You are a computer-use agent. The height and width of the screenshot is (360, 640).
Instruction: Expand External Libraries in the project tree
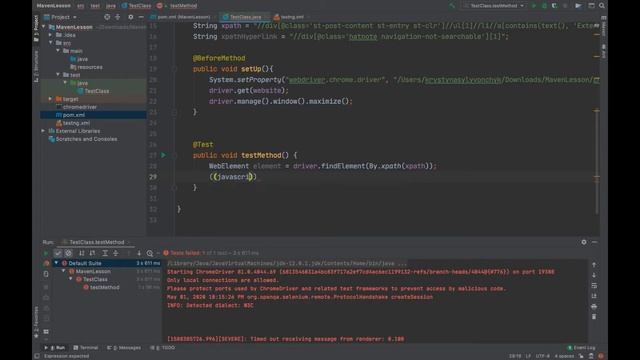[43, 131]
